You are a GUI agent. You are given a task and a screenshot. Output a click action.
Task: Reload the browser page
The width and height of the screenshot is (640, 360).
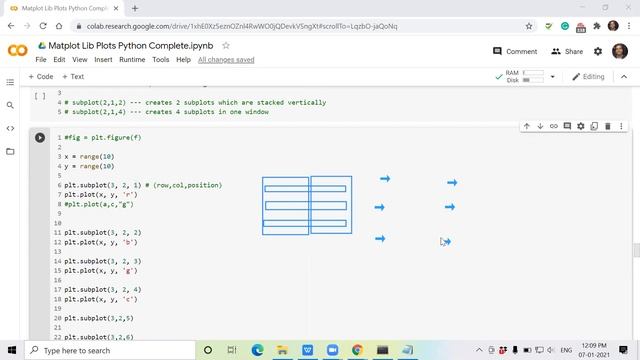[43, 26]
